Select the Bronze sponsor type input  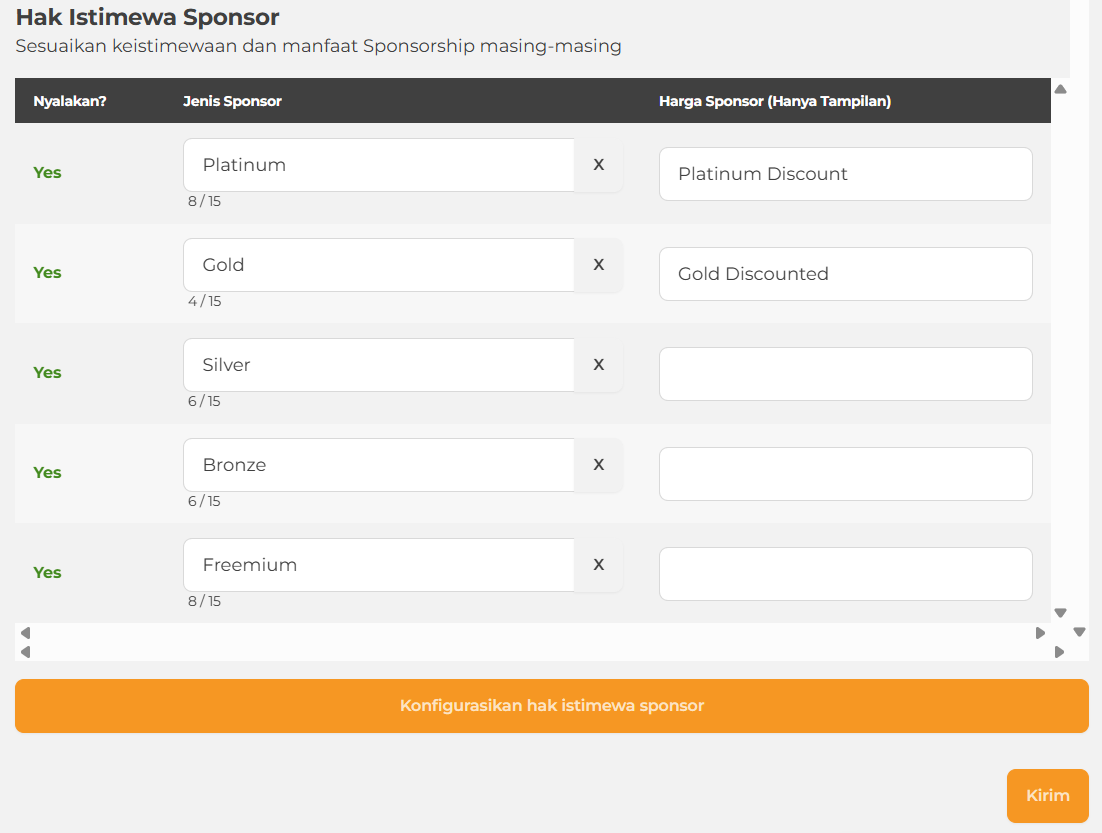coord(378,465)
